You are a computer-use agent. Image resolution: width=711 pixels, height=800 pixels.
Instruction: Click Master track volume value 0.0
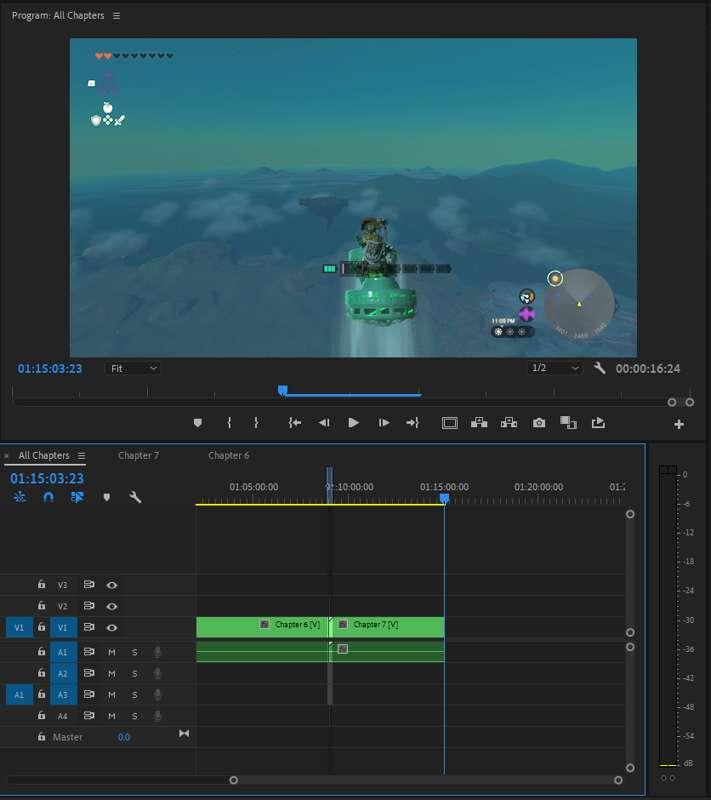(124, 737)
